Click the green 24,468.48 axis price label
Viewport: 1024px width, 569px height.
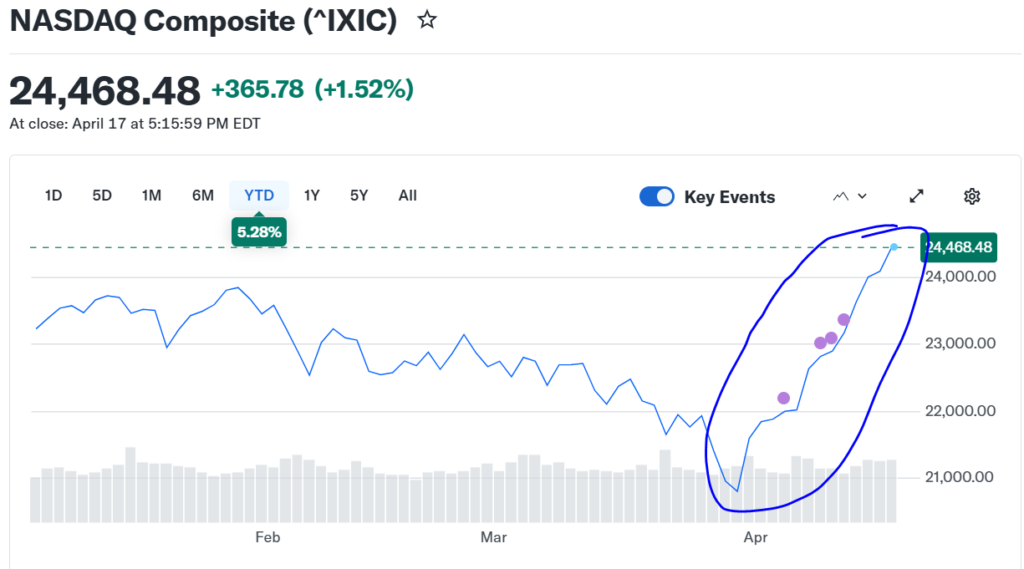pyautogui.click(x=959, y=247)
